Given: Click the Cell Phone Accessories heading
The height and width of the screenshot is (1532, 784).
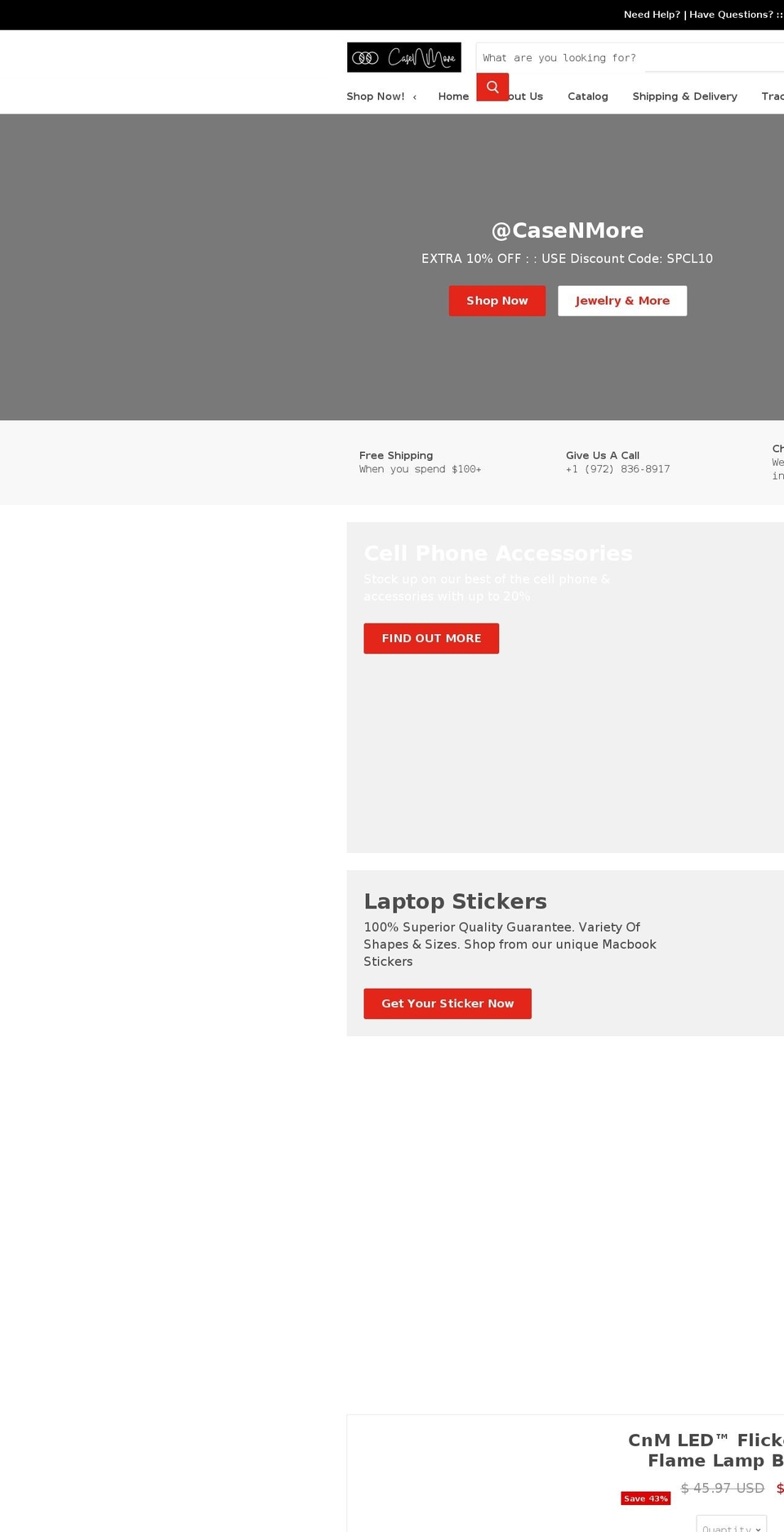Looking at the screenshot, I should tap(498, 553).
